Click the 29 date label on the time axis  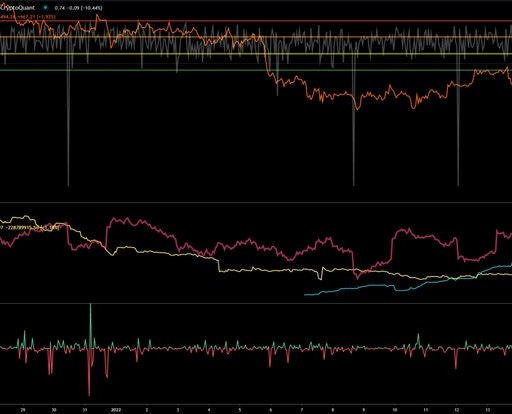[23, 410]
